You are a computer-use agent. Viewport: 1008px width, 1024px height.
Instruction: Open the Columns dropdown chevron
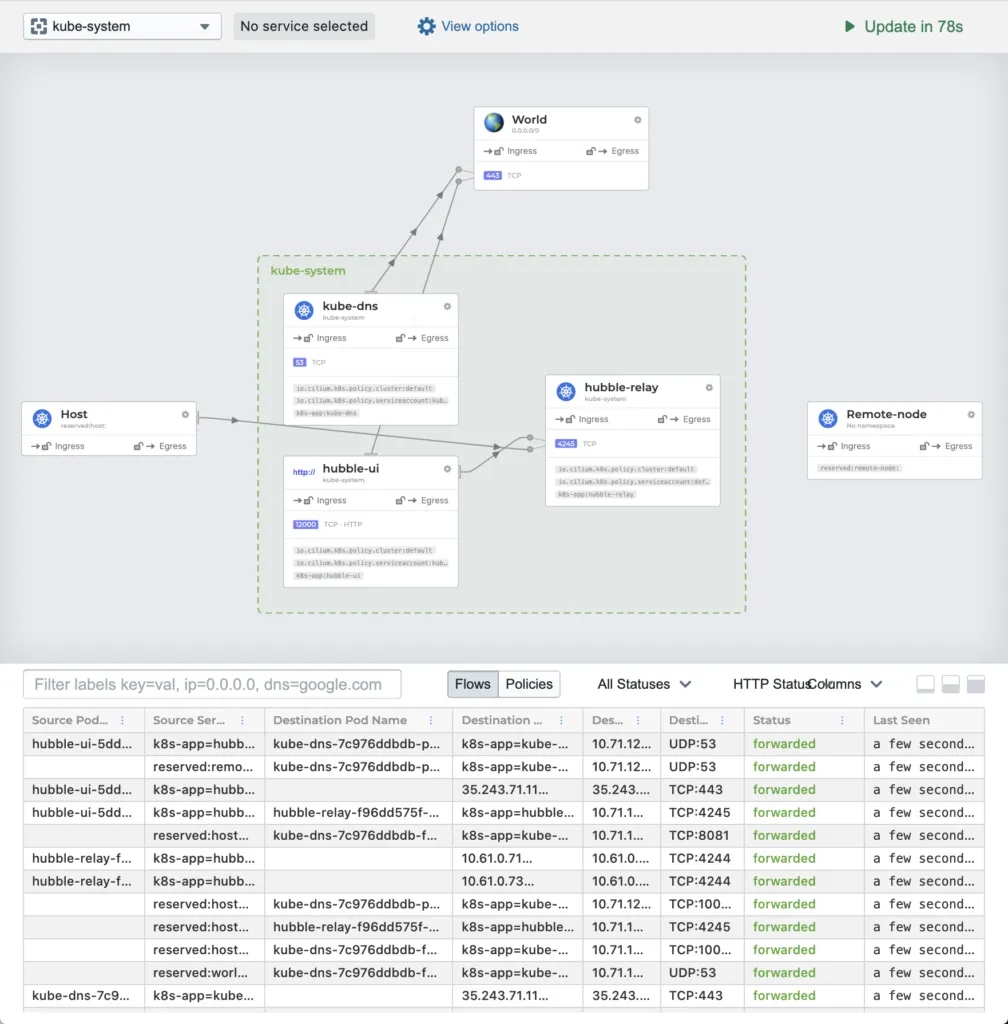tap(877, 684)
